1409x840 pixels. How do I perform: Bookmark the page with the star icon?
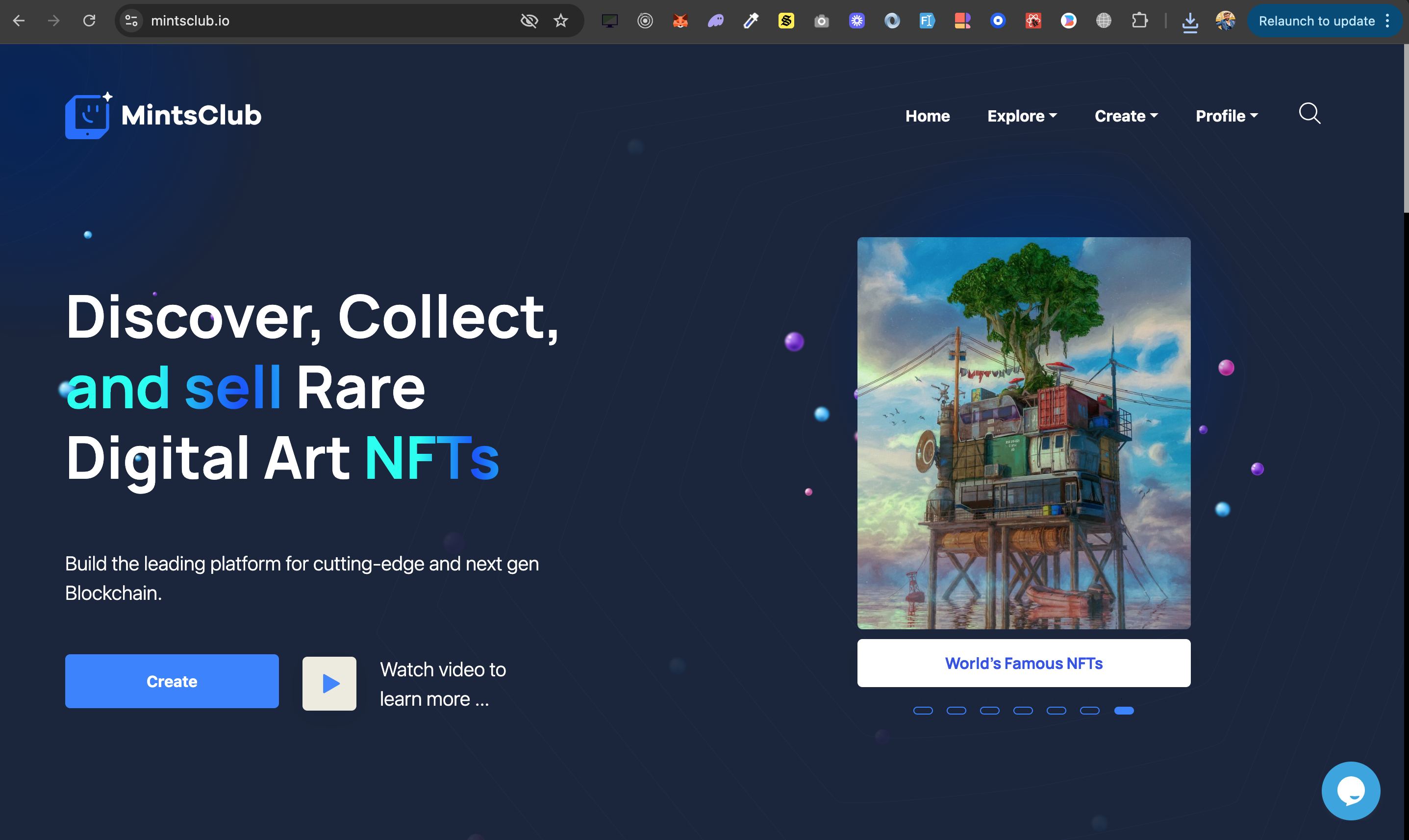pos(560,21)
